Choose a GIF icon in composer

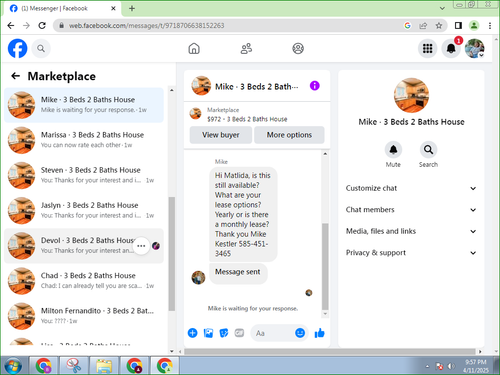[239, 333]
